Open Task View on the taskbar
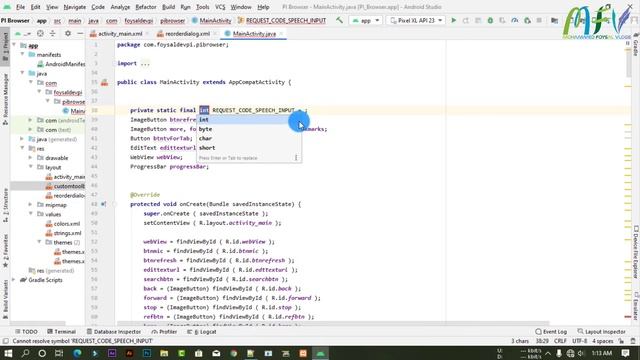 59,353
